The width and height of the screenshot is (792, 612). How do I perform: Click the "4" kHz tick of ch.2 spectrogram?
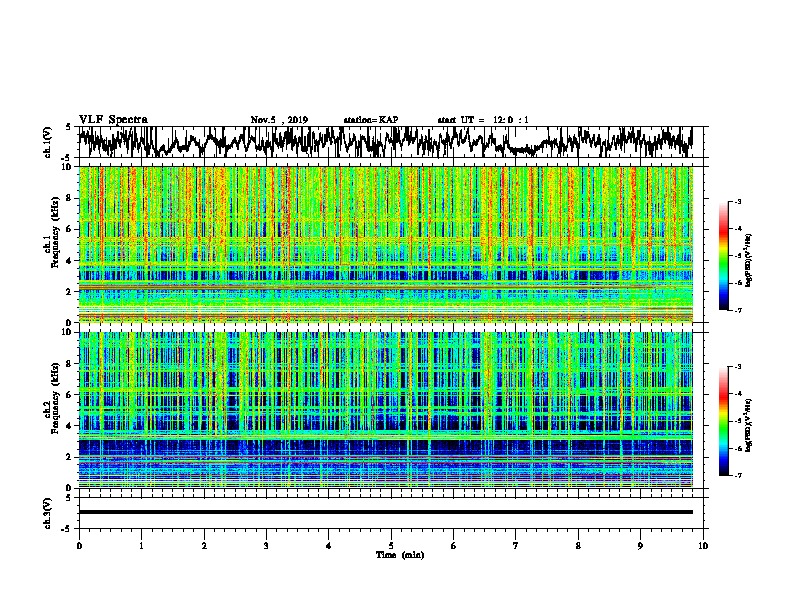pos(70,426)
